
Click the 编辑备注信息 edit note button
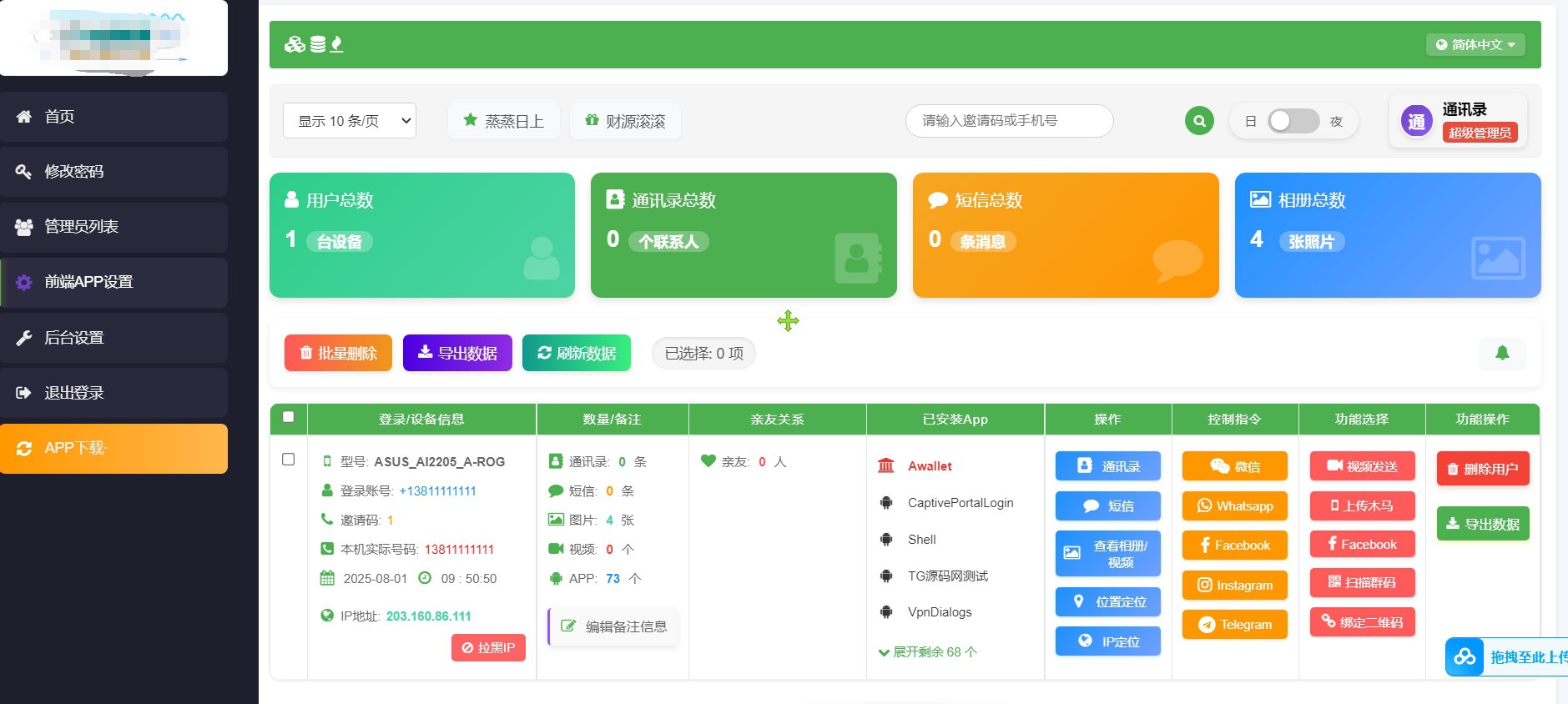point(614,626)
